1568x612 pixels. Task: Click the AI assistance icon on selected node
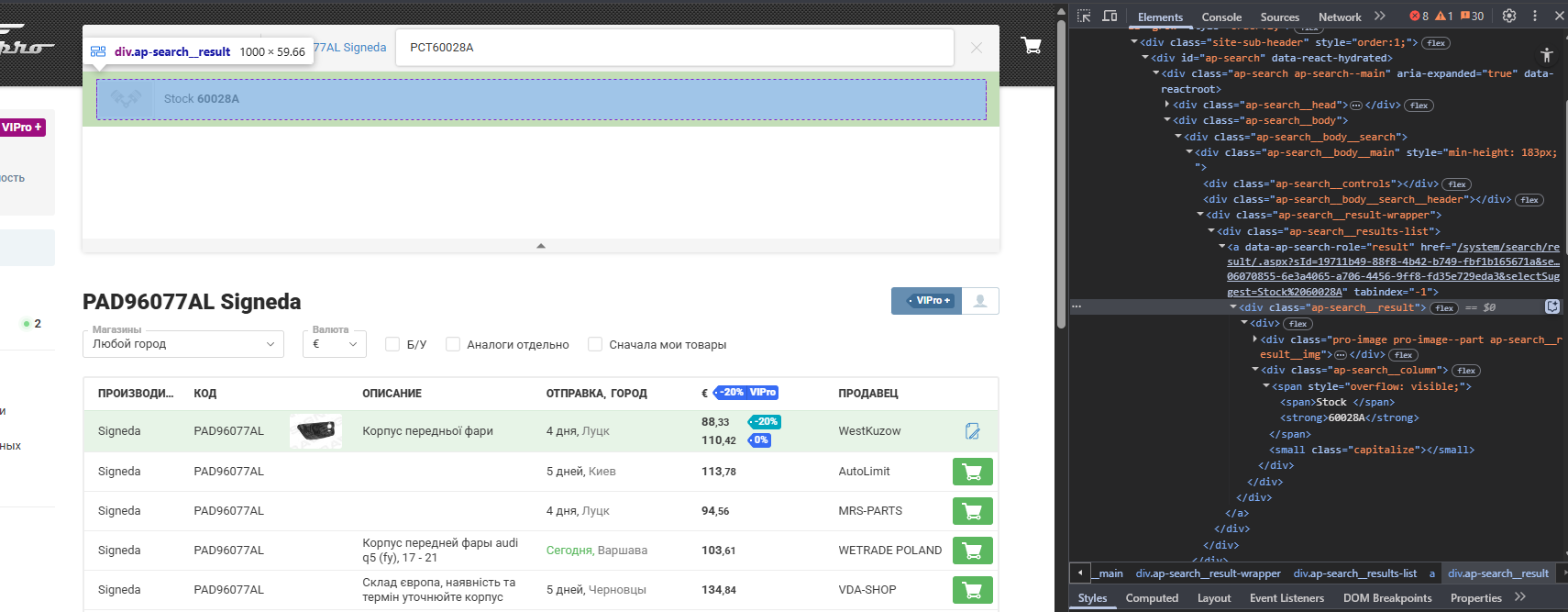click(x=1552, y=306)
